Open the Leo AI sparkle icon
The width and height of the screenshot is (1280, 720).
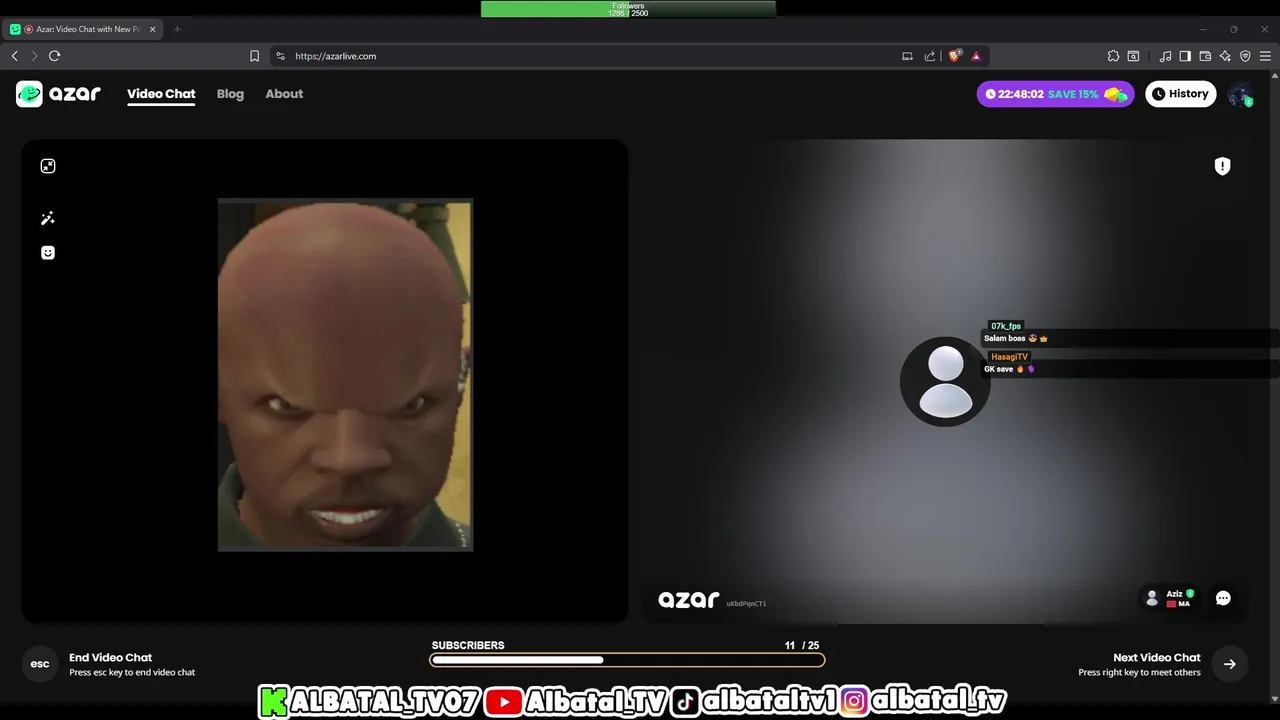click(1225, 56)
